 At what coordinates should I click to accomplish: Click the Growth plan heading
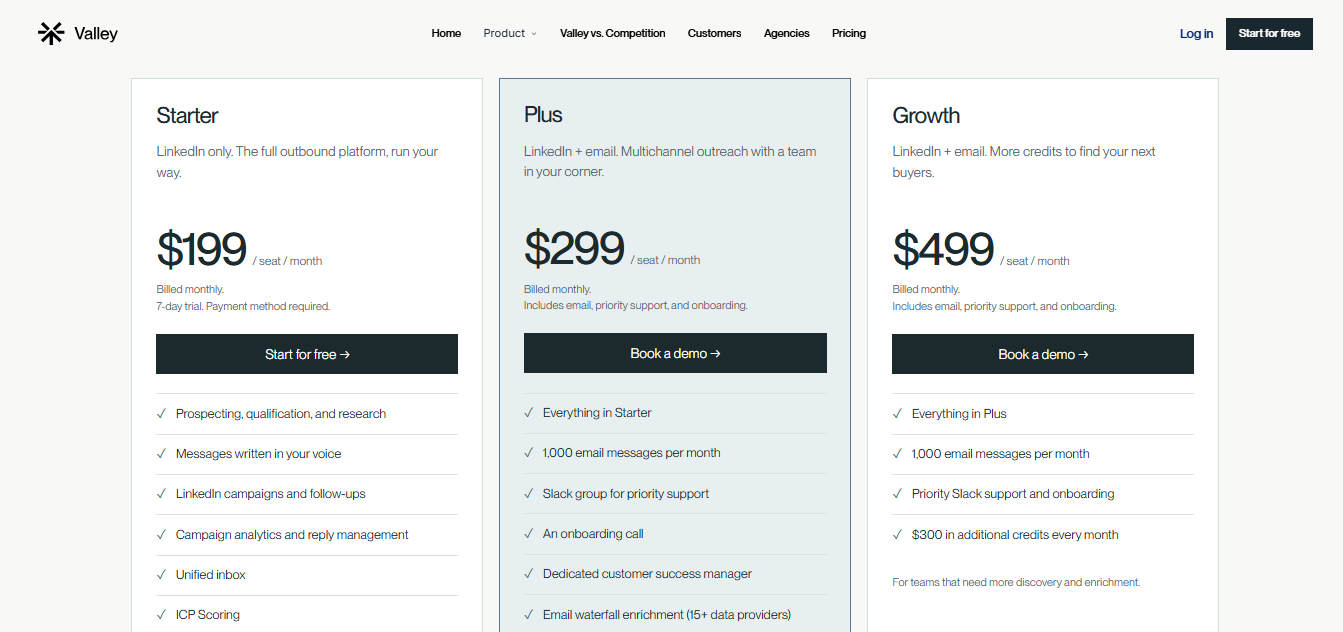926,115
